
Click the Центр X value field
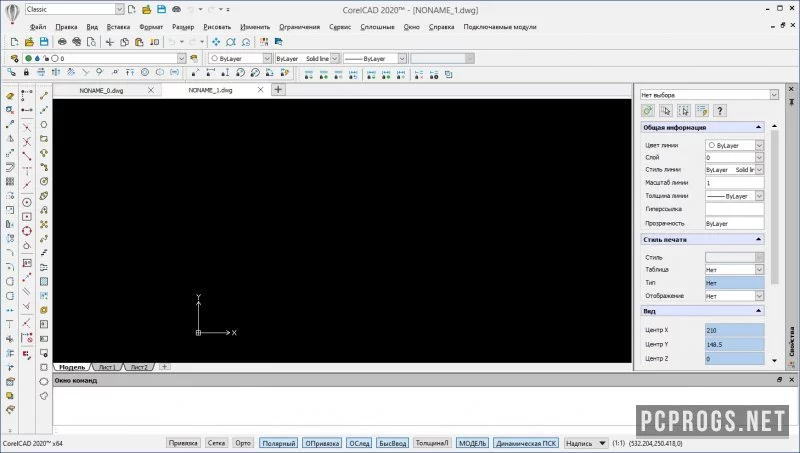tap(734, 330)
